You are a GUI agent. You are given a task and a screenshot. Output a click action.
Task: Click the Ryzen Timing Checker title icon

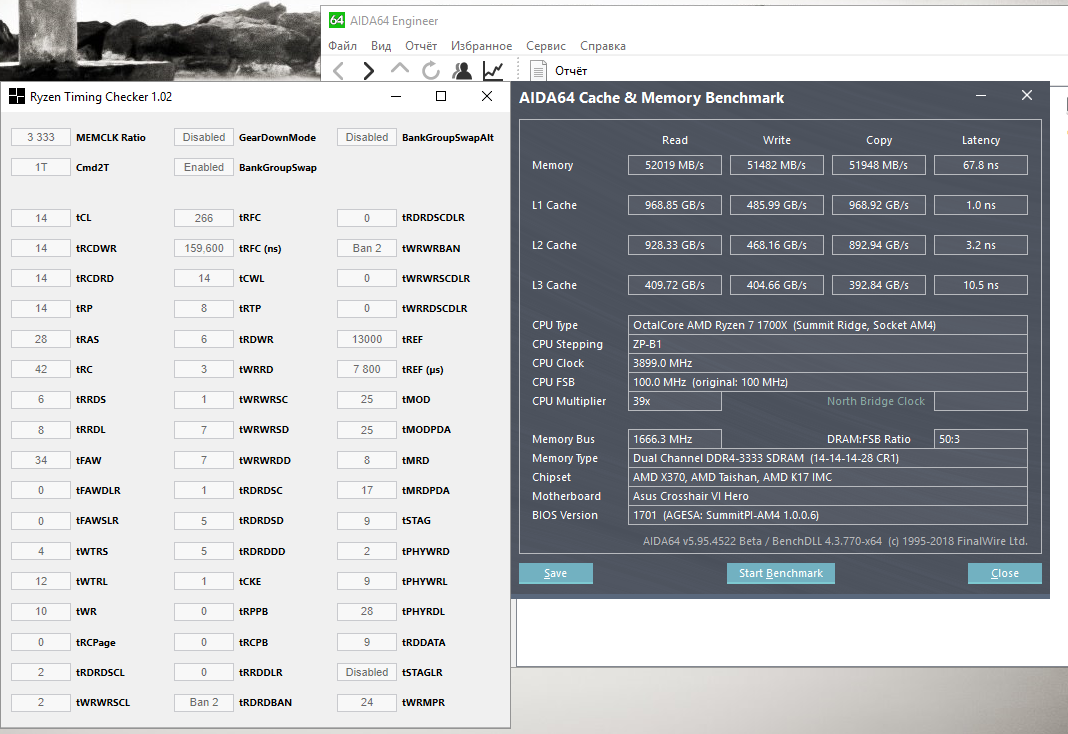point(16,97)
